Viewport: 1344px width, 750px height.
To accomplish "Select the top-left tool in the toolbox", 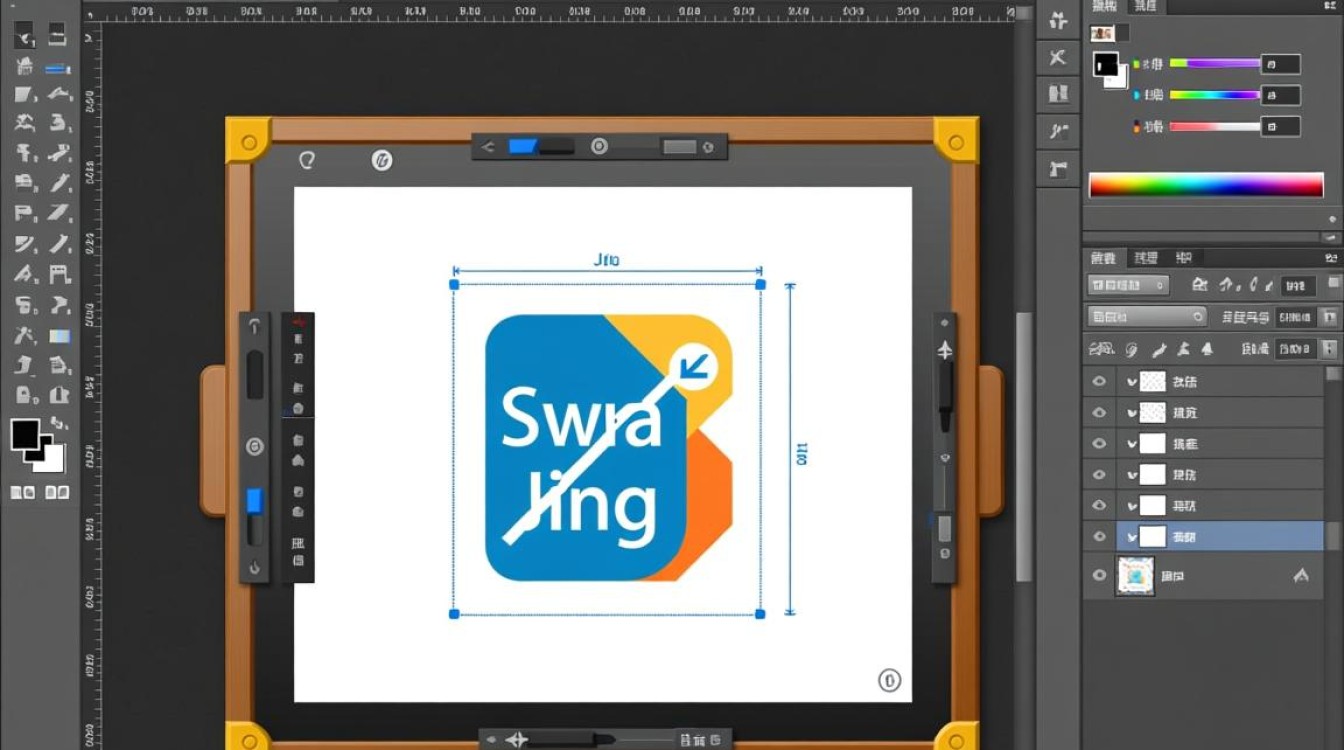I will (24, 36).
